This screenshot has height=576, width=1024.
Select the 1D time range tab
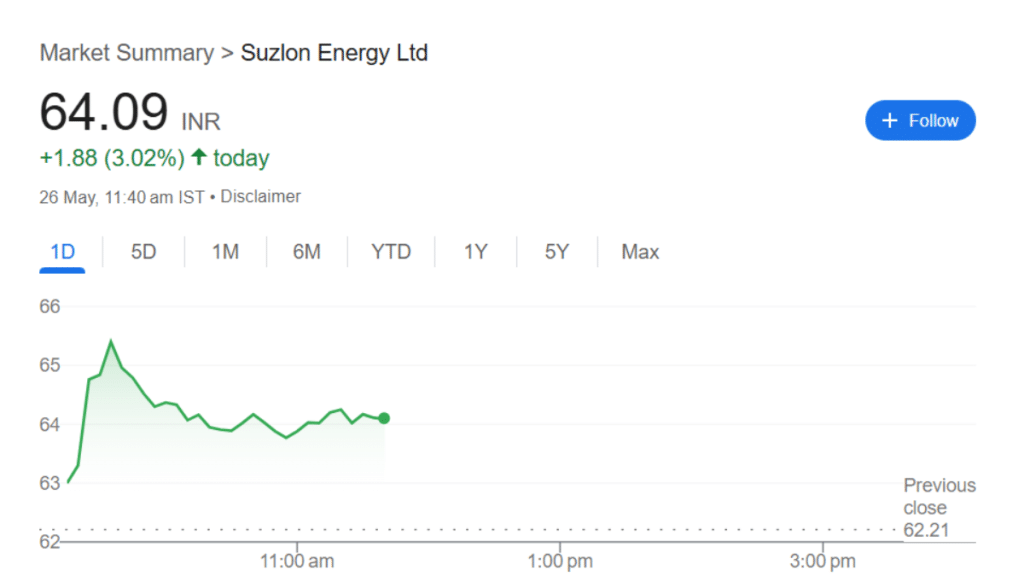(63, 251)
